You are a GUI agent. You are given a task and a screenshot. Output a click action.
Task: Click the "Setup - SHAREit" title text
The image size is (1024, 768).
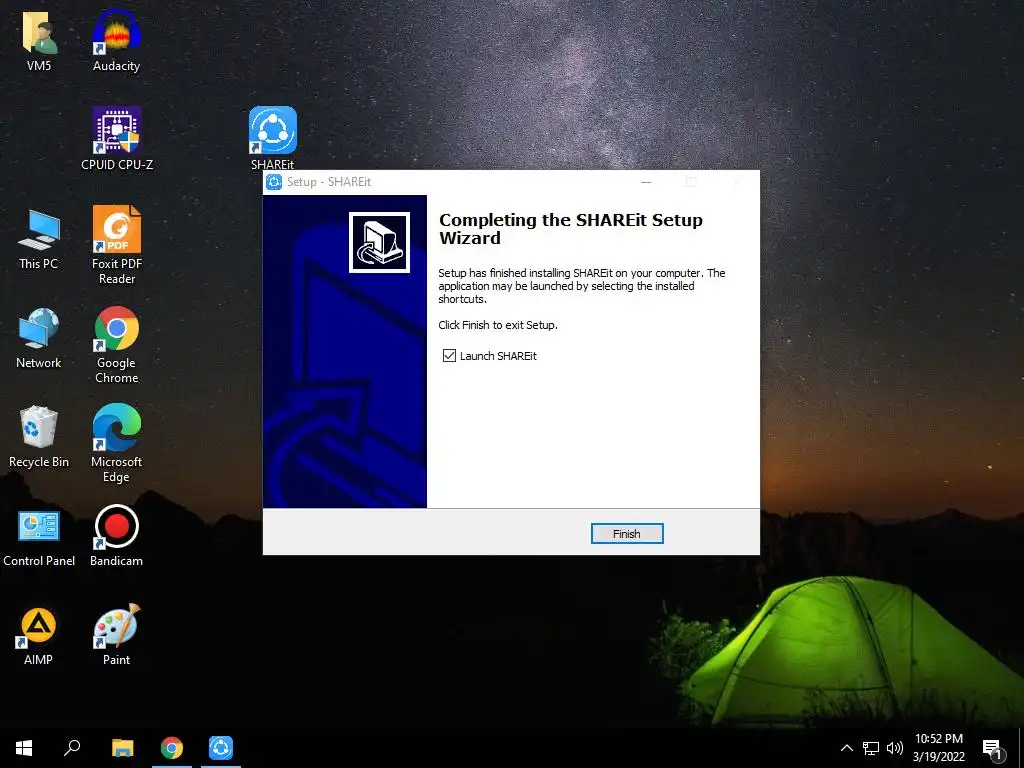[x=329, y=182]
